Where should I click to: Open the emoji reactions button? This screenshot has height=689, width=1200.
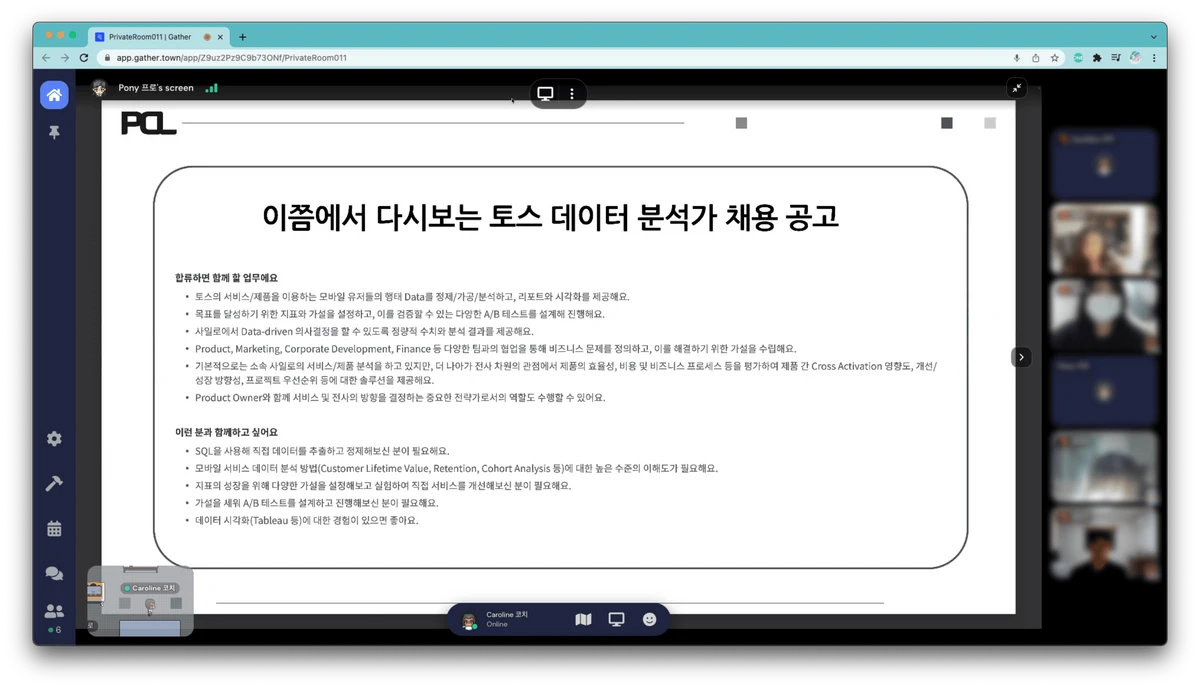(649, 620)
